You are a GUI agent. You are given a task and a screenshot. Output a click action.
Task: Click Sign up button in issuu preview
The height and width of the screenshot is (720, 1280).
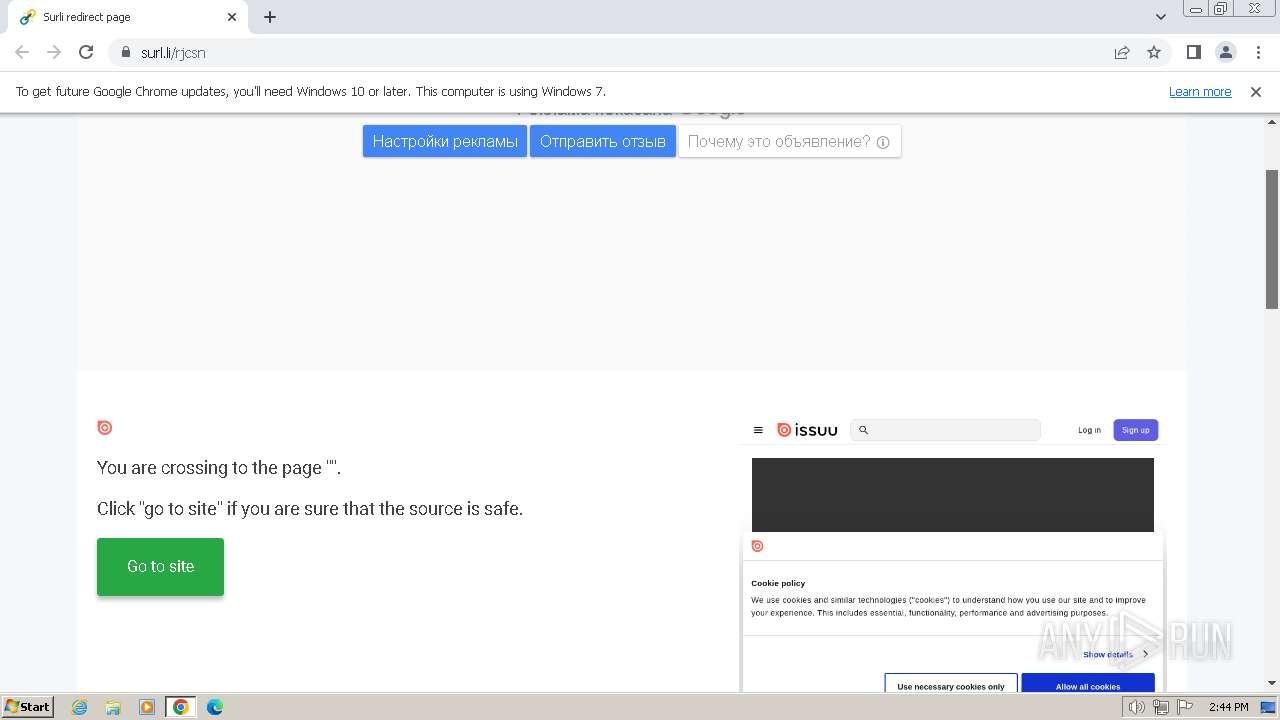[1135, 430]
